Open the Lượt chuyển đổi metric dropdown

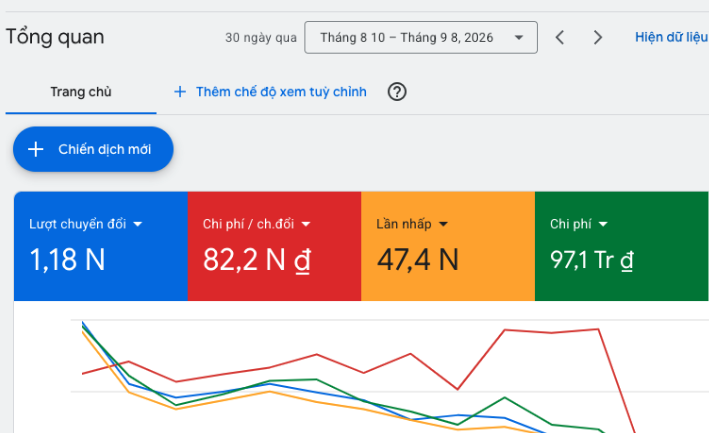[85, 224]
